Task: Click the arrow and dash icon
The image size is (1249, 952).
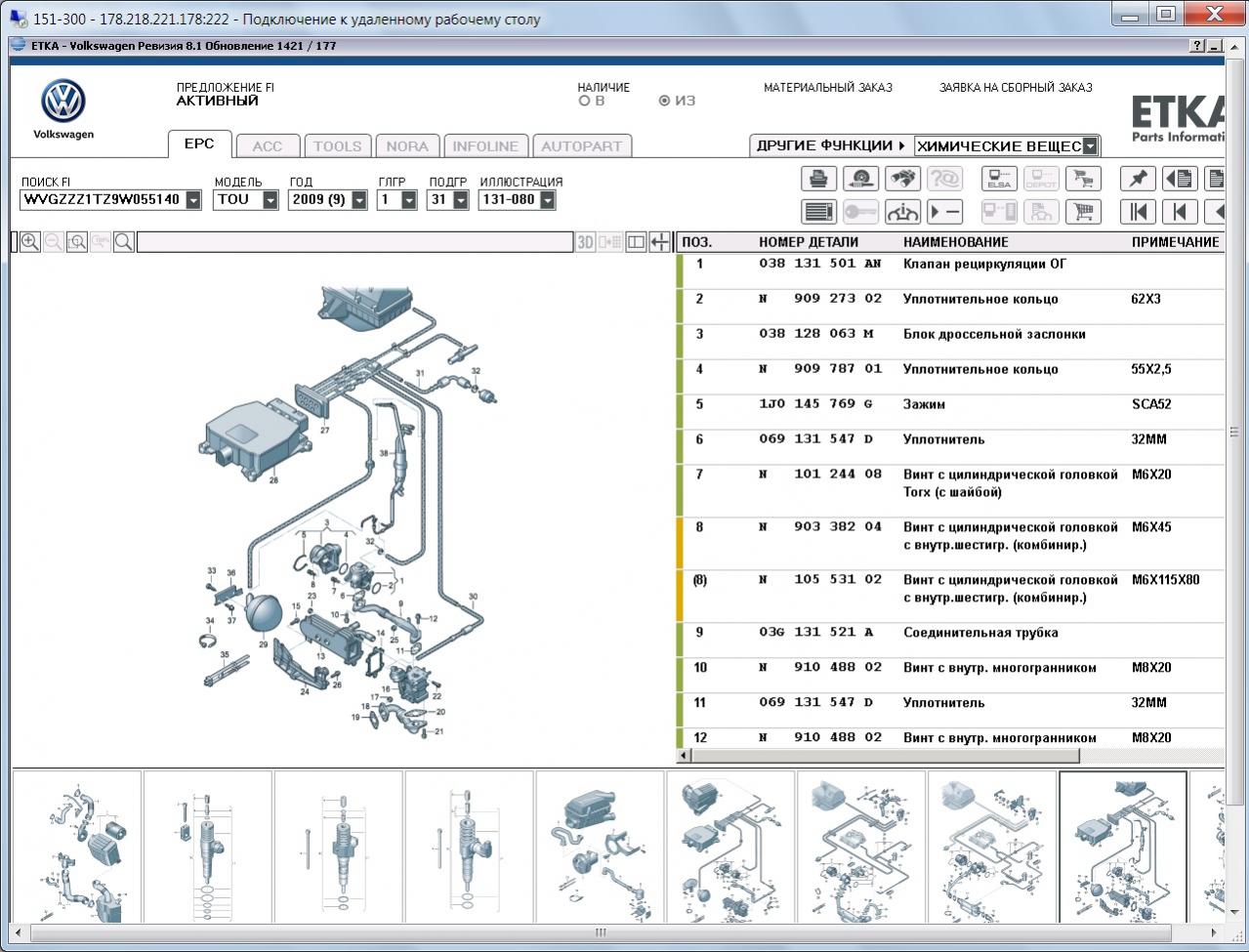Action: [x=944, y=212]
